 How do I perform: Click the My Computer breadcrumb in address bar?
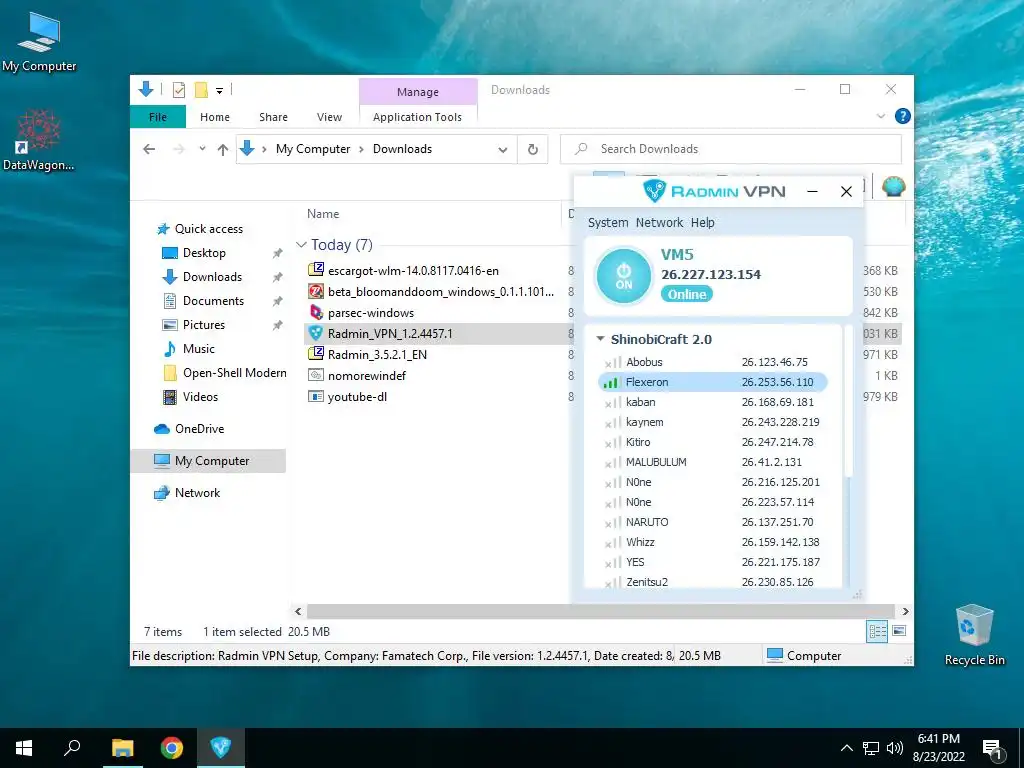313,149
